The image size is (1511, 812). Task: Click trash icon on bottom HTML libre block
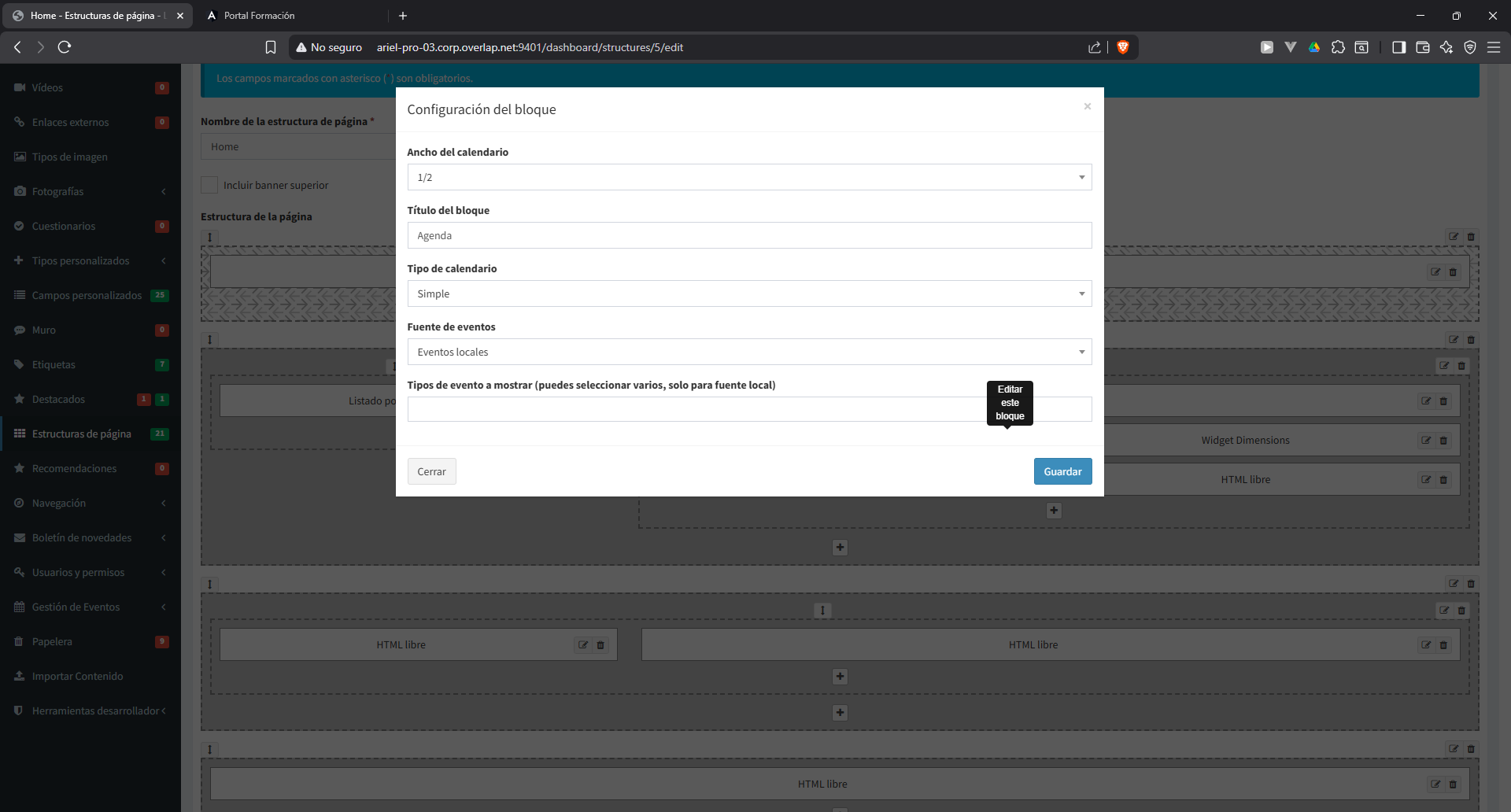pos(1453,784)
